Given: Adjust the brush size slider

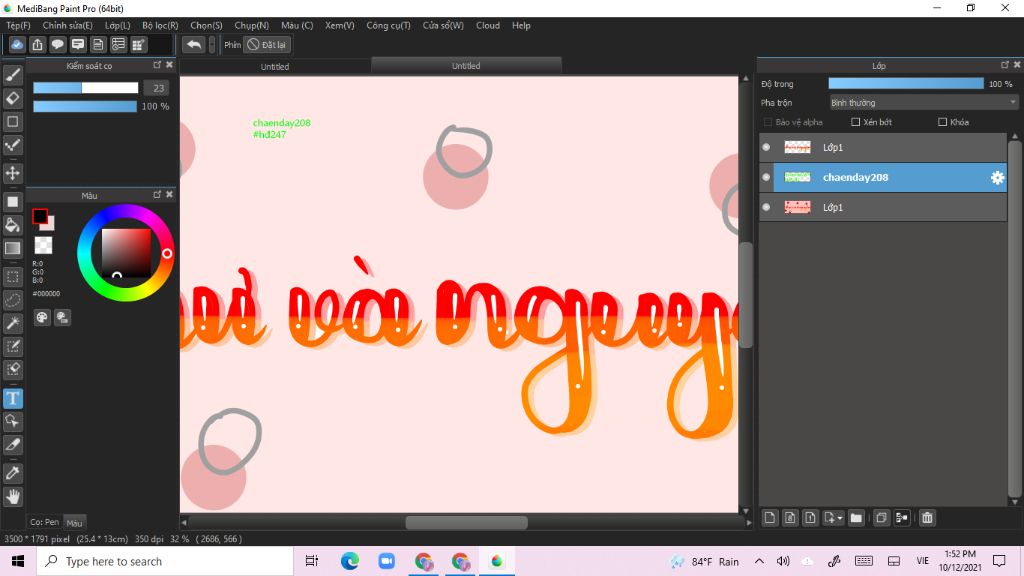Looking at the screenshot, I should (86, 88).
